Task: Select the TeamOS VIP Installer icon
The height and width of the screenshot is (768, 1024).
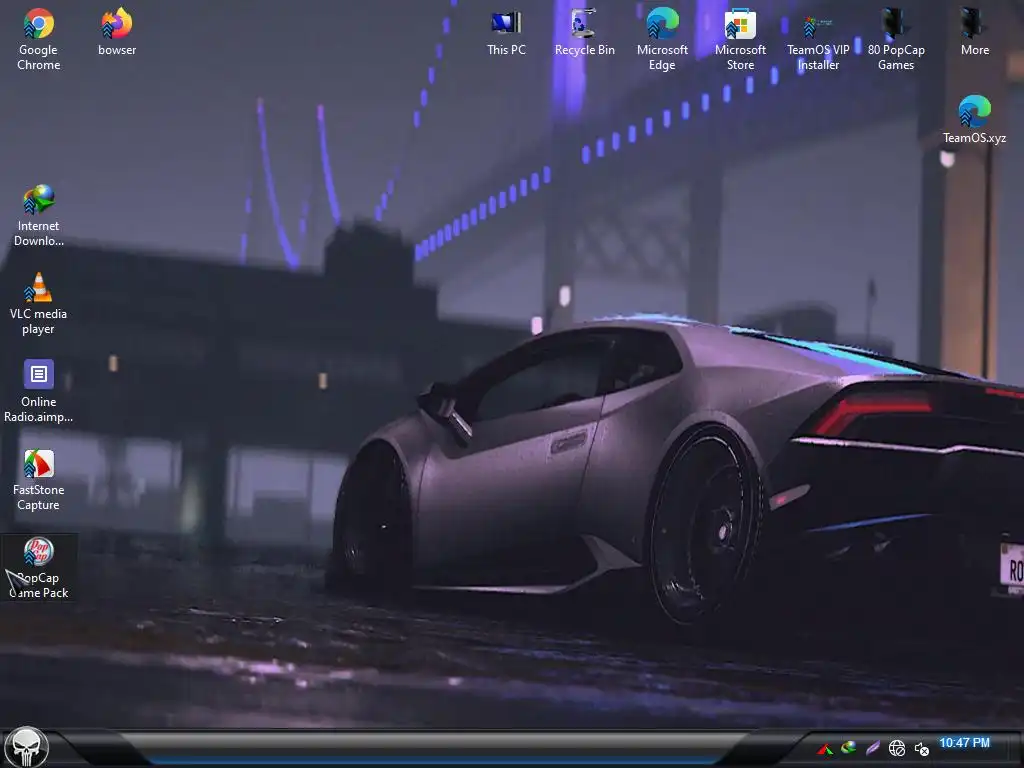Action: coord(818,39)
